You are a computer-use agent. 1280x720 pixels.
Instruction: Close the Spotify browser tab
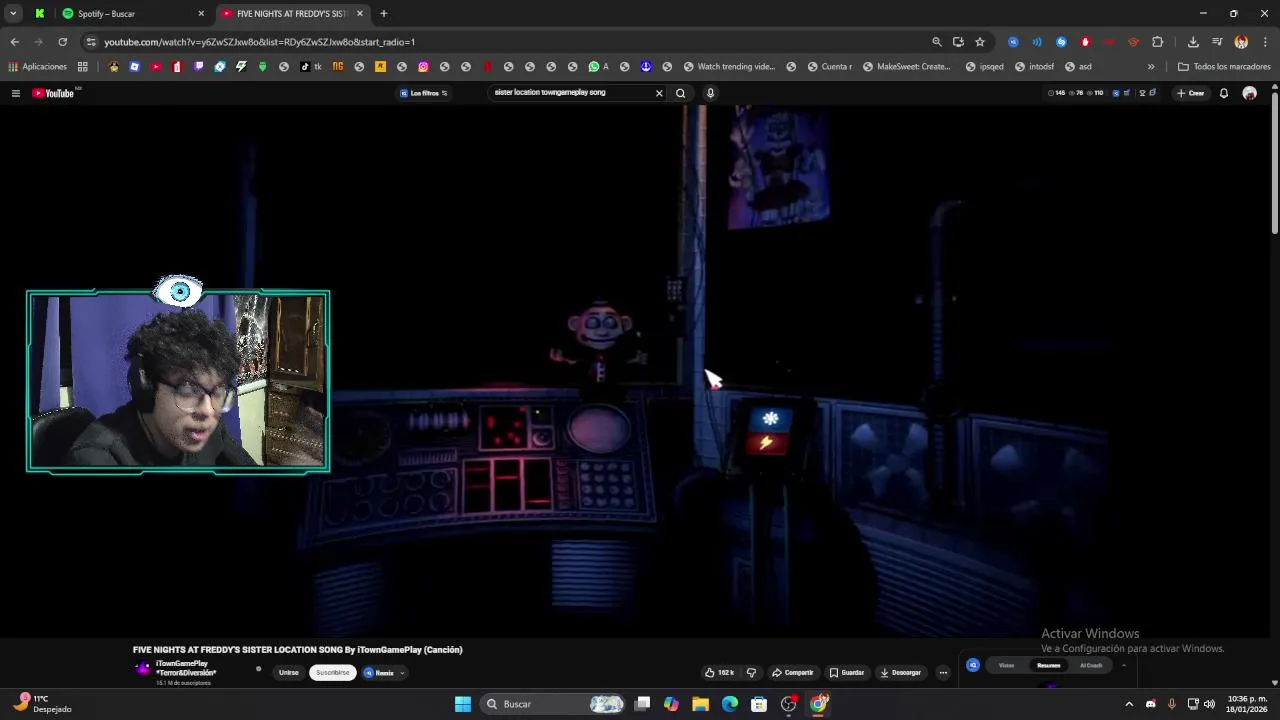(201, 14)
